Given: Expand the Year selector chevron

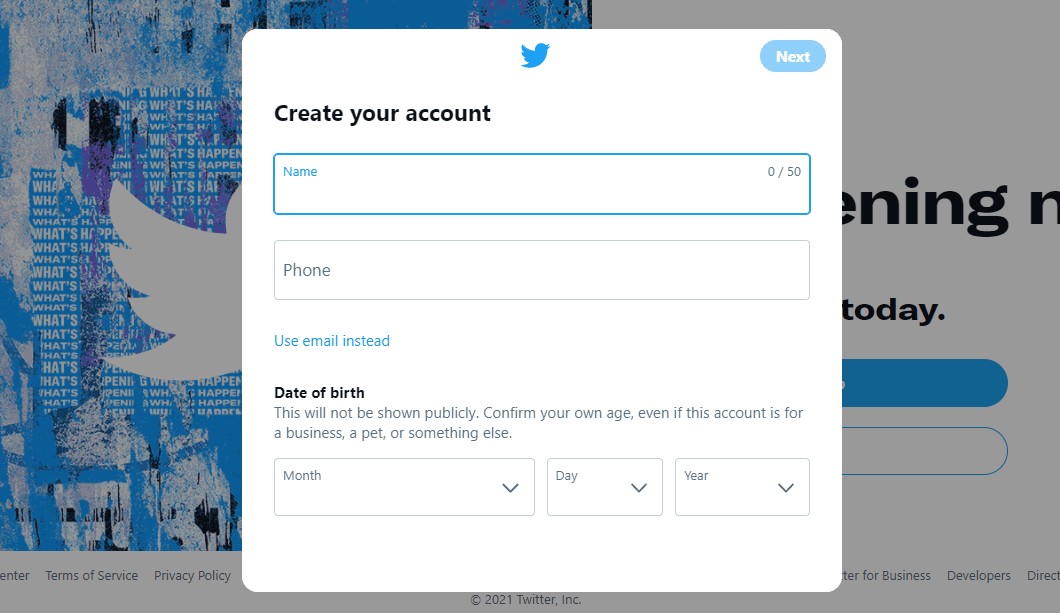Looking at the screenshot, I should pos(786,487).
